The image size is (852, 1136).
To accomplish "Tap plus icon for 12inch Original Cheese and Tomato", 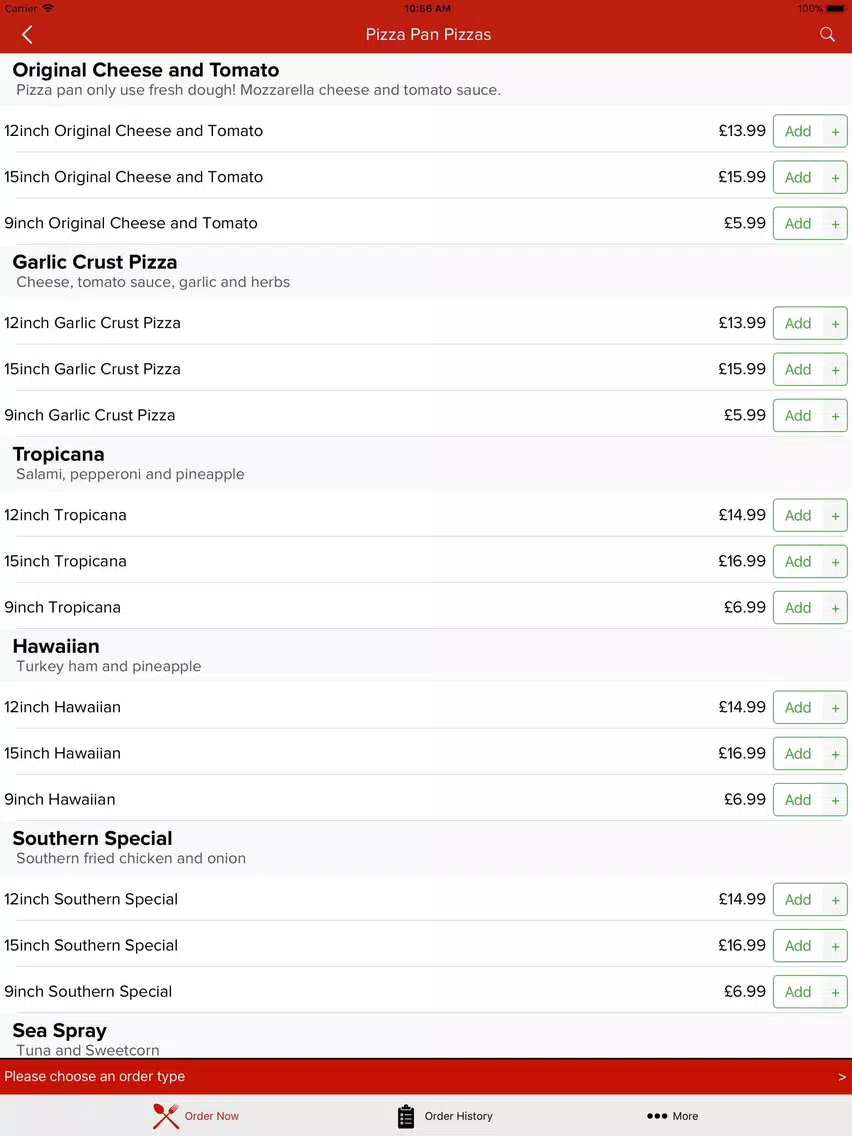I will coord(835,131).
